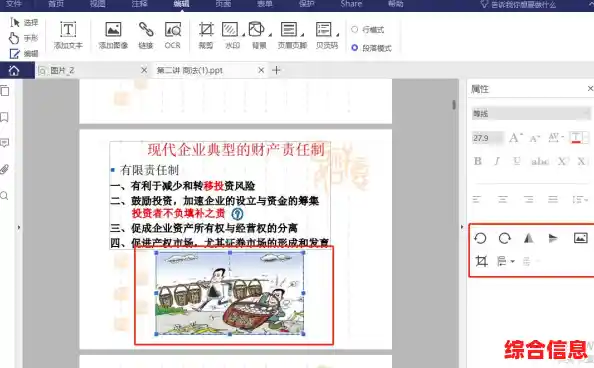Click the 裁剪 crop page tool
594x368 pixels.
coord(206,35)
